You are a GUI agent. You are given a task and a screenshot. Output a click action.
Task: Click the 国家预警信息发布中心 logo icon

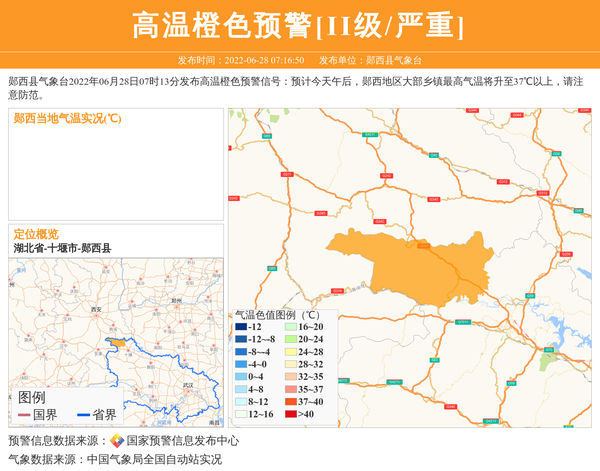point(117,441)
